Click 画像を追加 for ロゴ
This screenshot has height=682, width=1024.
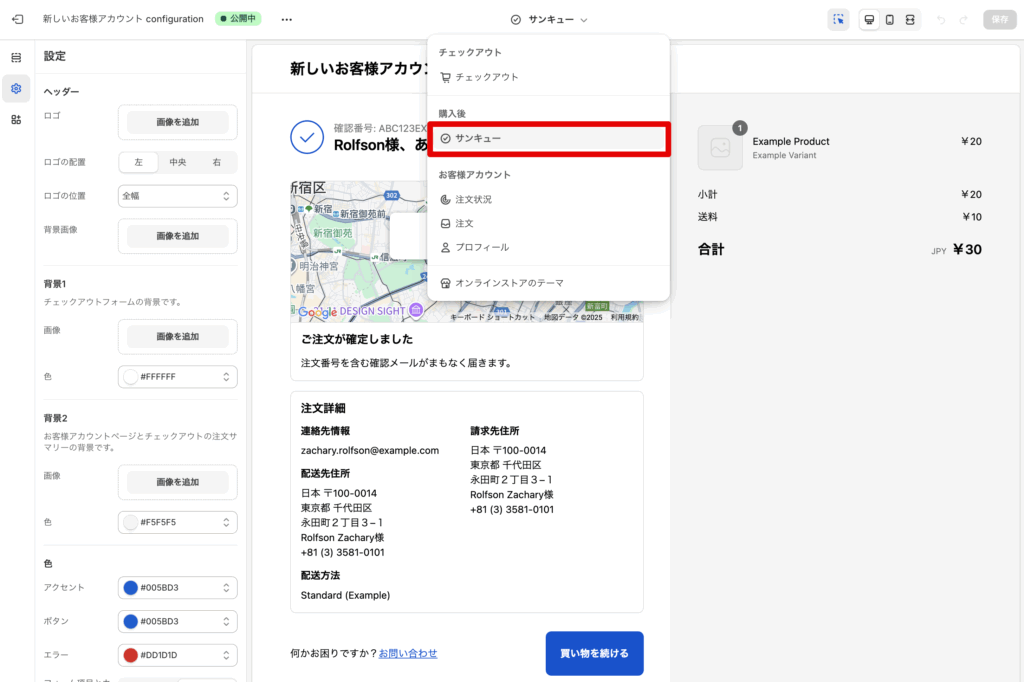(178, 122)
